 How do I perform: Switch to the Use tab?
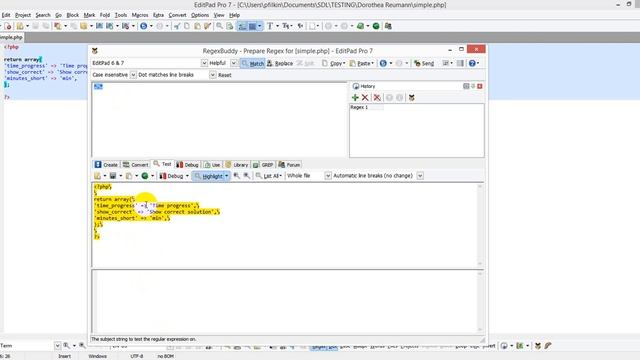click(x=212, y=165)
